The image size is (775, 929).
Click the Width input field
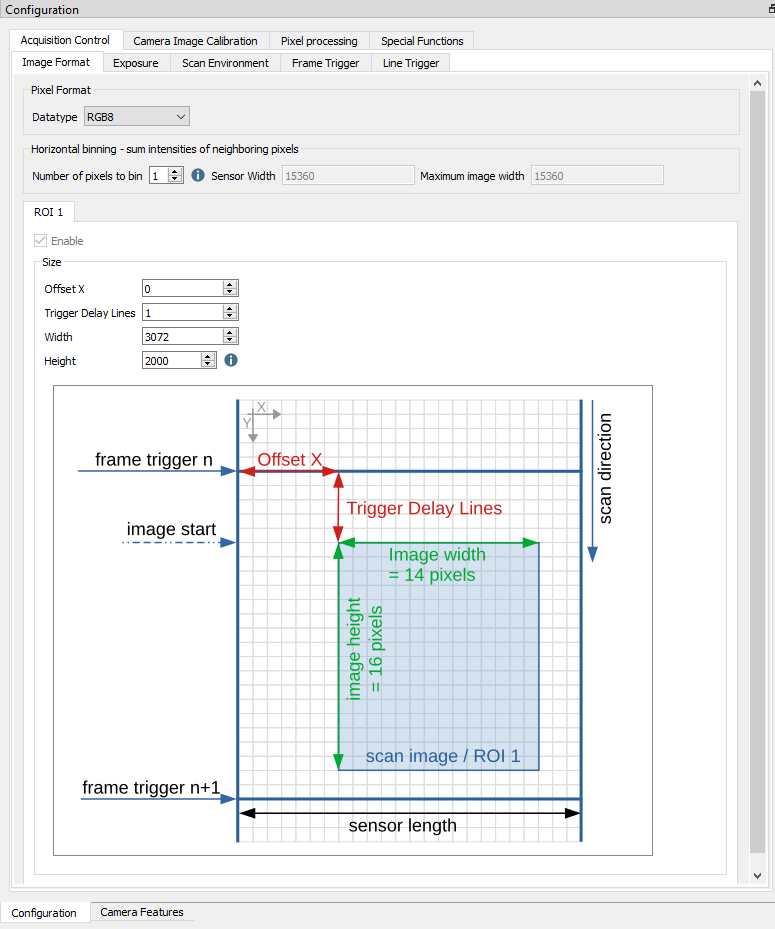(x=182, y=337)
